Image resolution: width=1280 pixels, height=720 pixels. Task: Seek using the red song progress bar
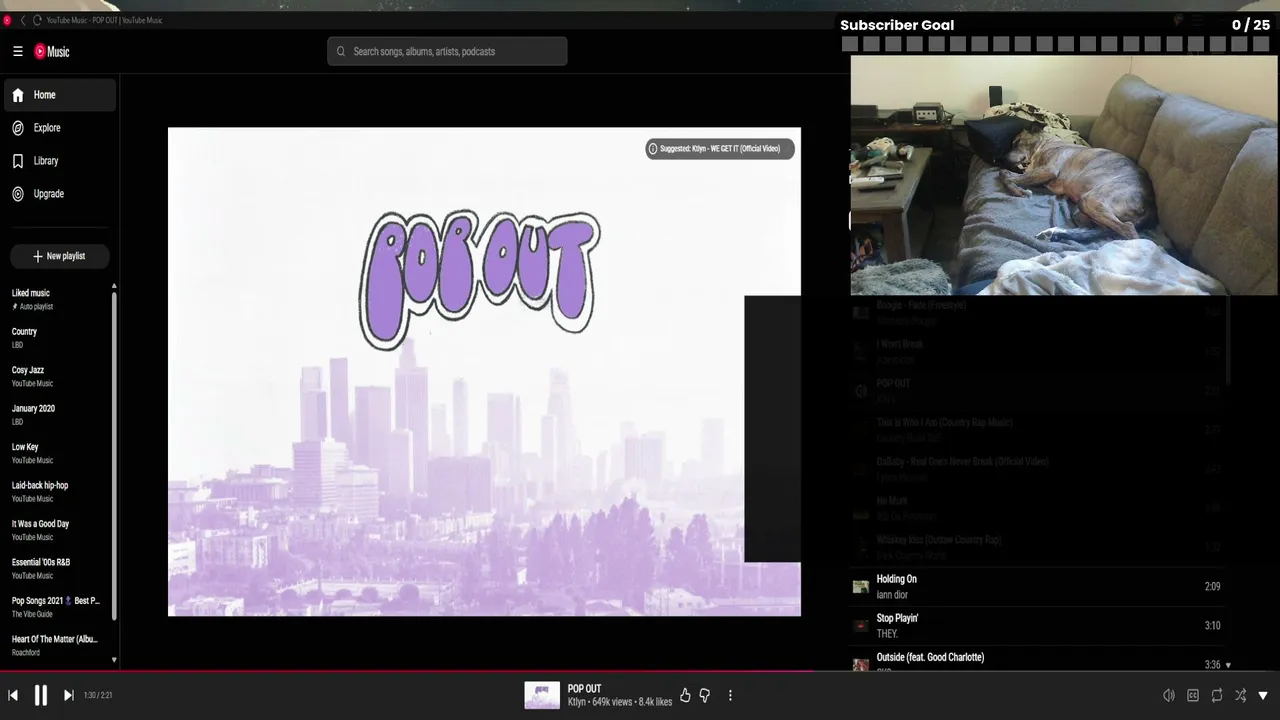[x=640, y=671]
